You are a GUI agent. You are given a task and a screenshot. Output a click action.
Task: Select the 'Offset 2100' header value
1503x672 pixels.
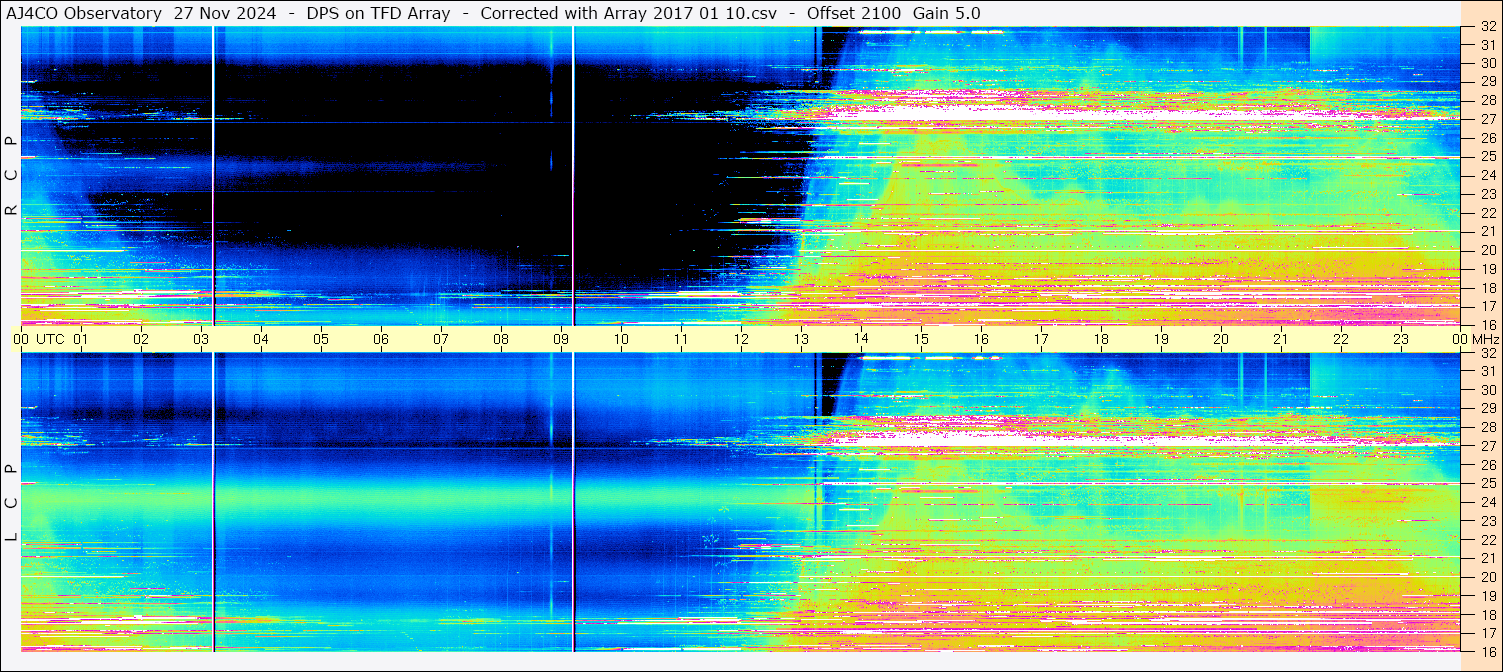tap(852, 13)
